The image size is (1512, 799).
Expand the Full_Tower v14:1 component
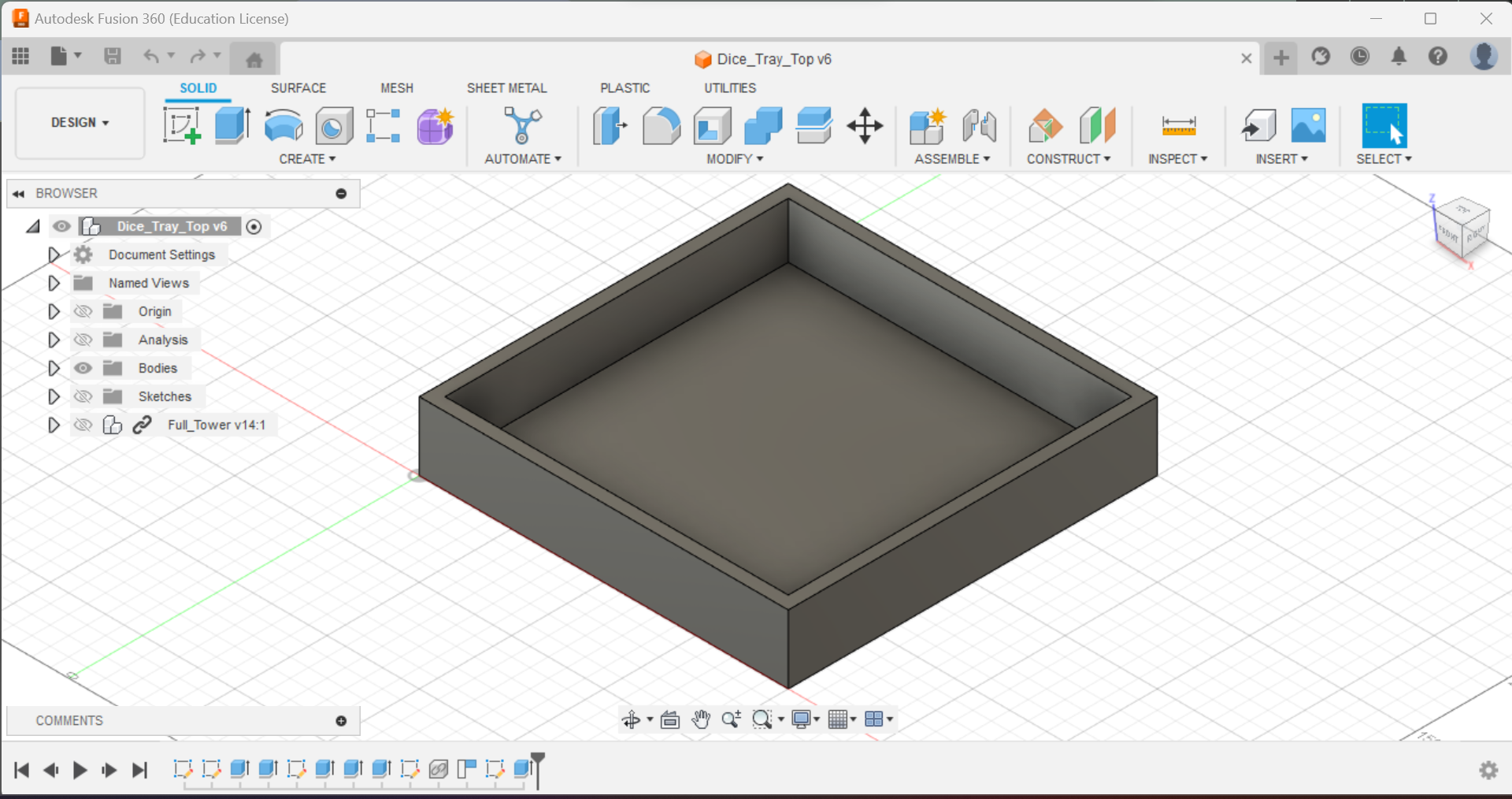click(x=53, y=425)
